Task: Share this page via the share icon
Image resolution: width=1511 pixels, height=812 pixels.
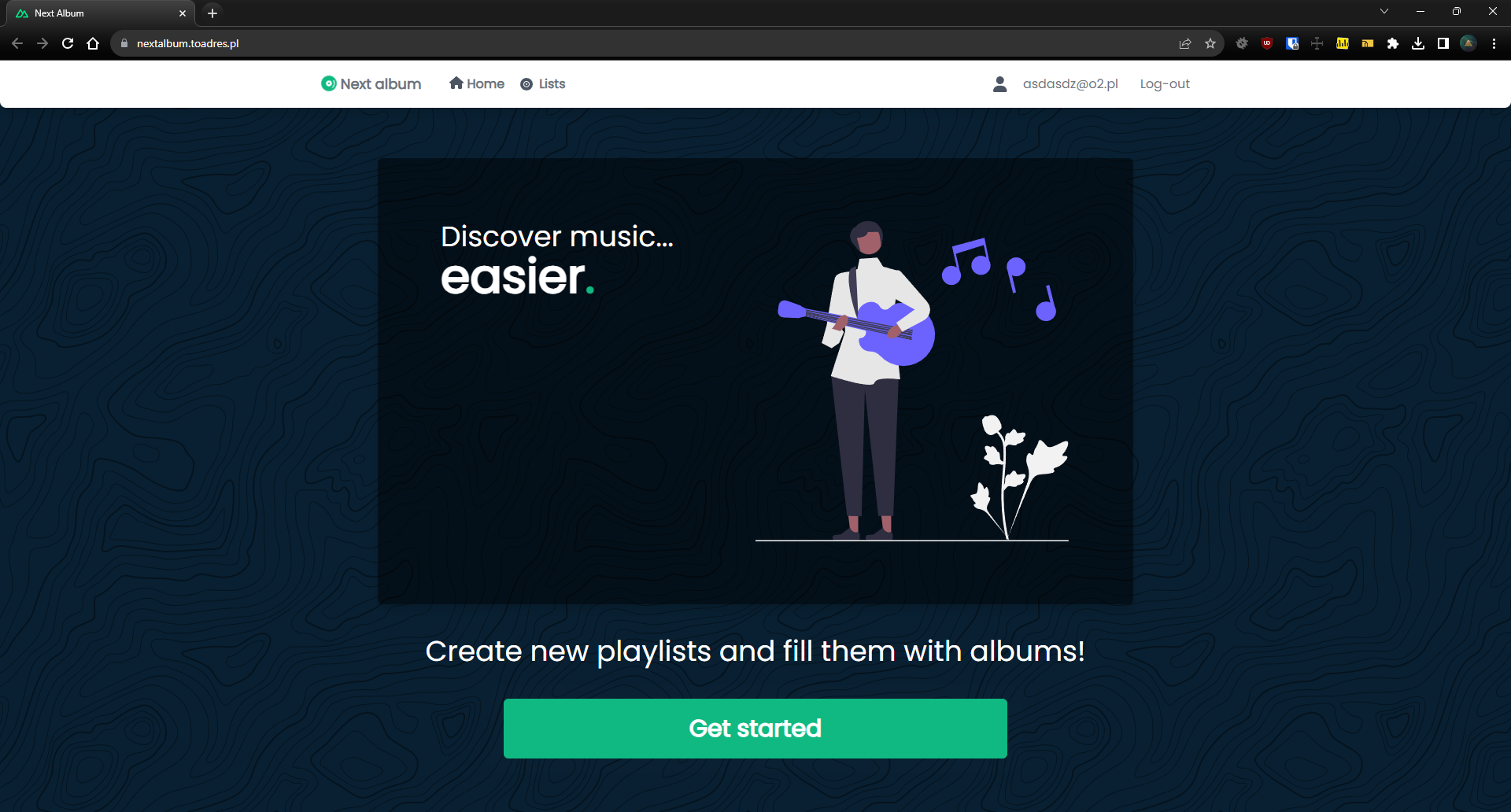Action: 1185,43
